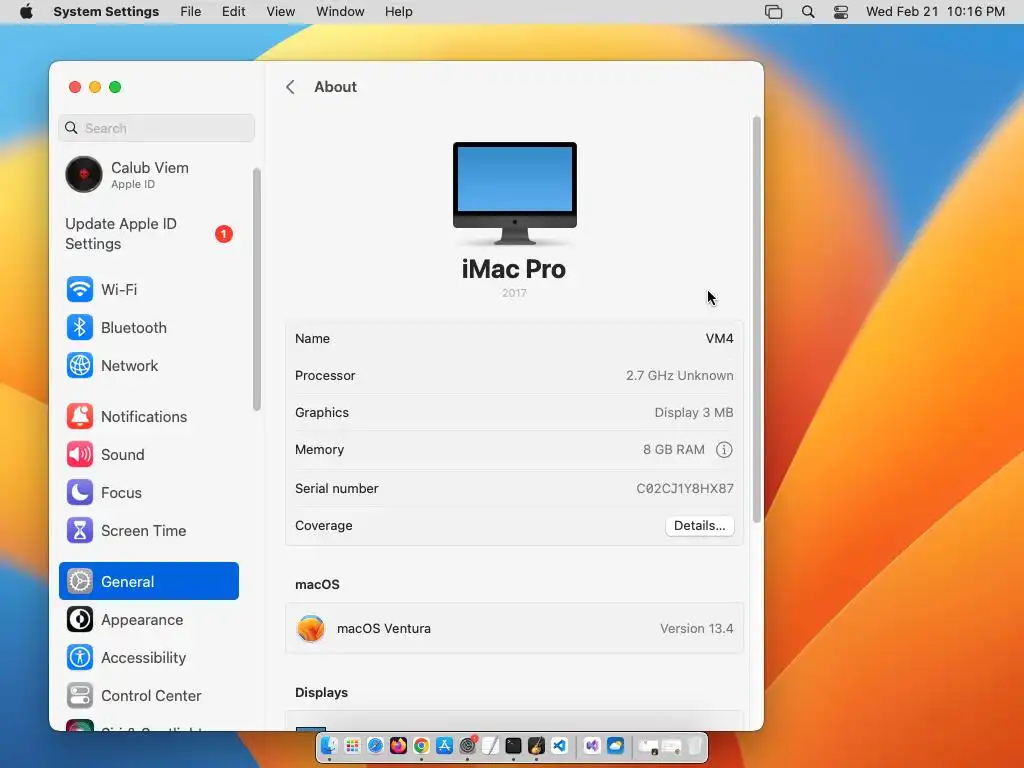The height and width of the screenshot is (768, 1024).
Task: Open the View menu
Action: [281, 11]
